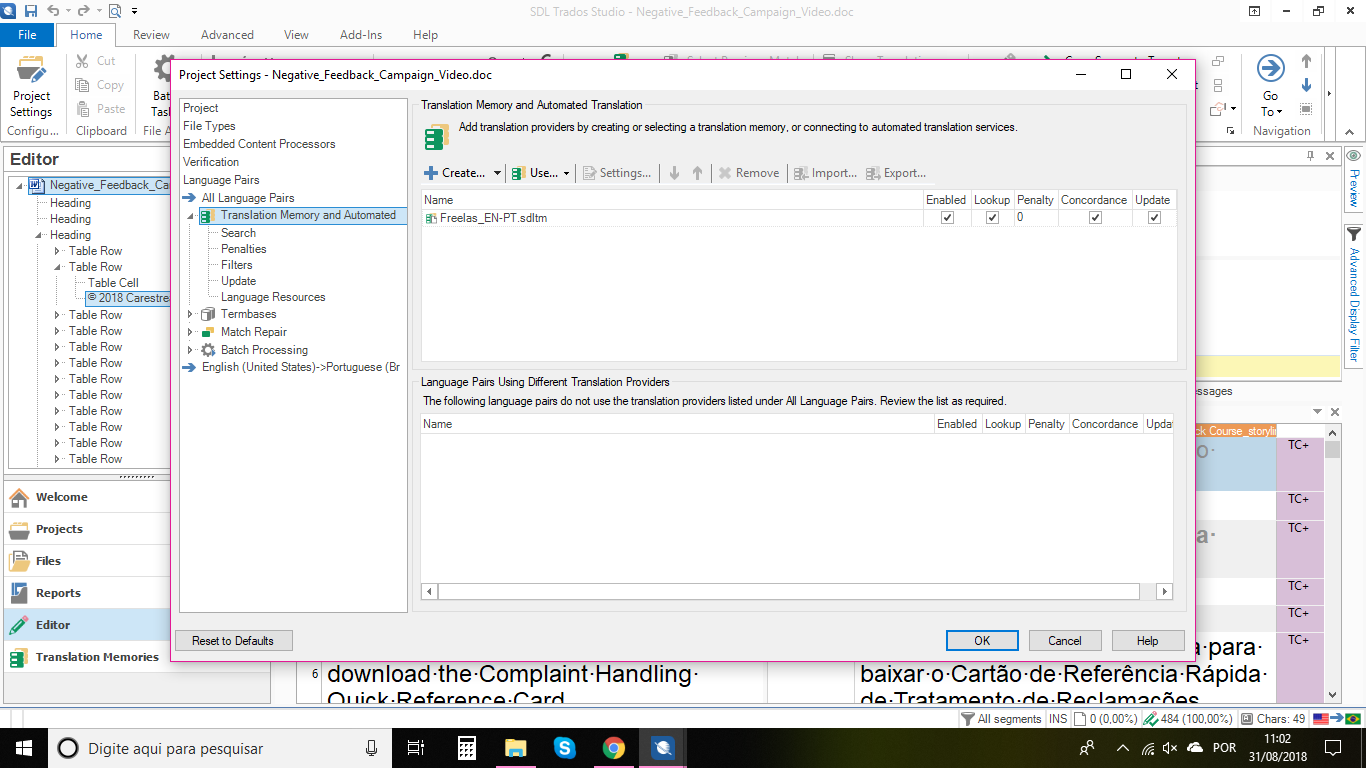Click the Export toolbar icon

coord(873,173)
